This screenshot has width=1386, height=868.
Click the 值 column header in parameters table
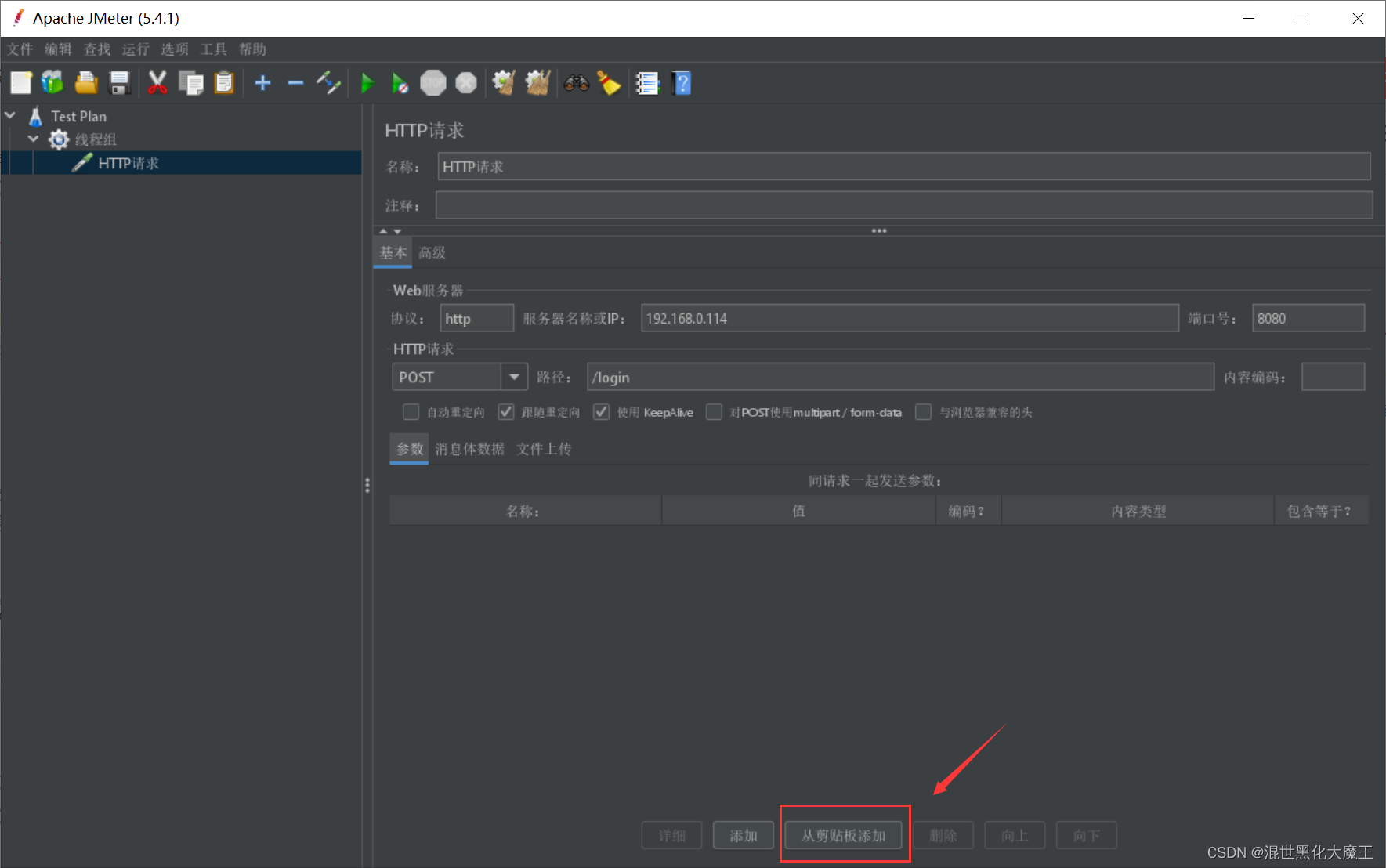click(x=798, y=511)
